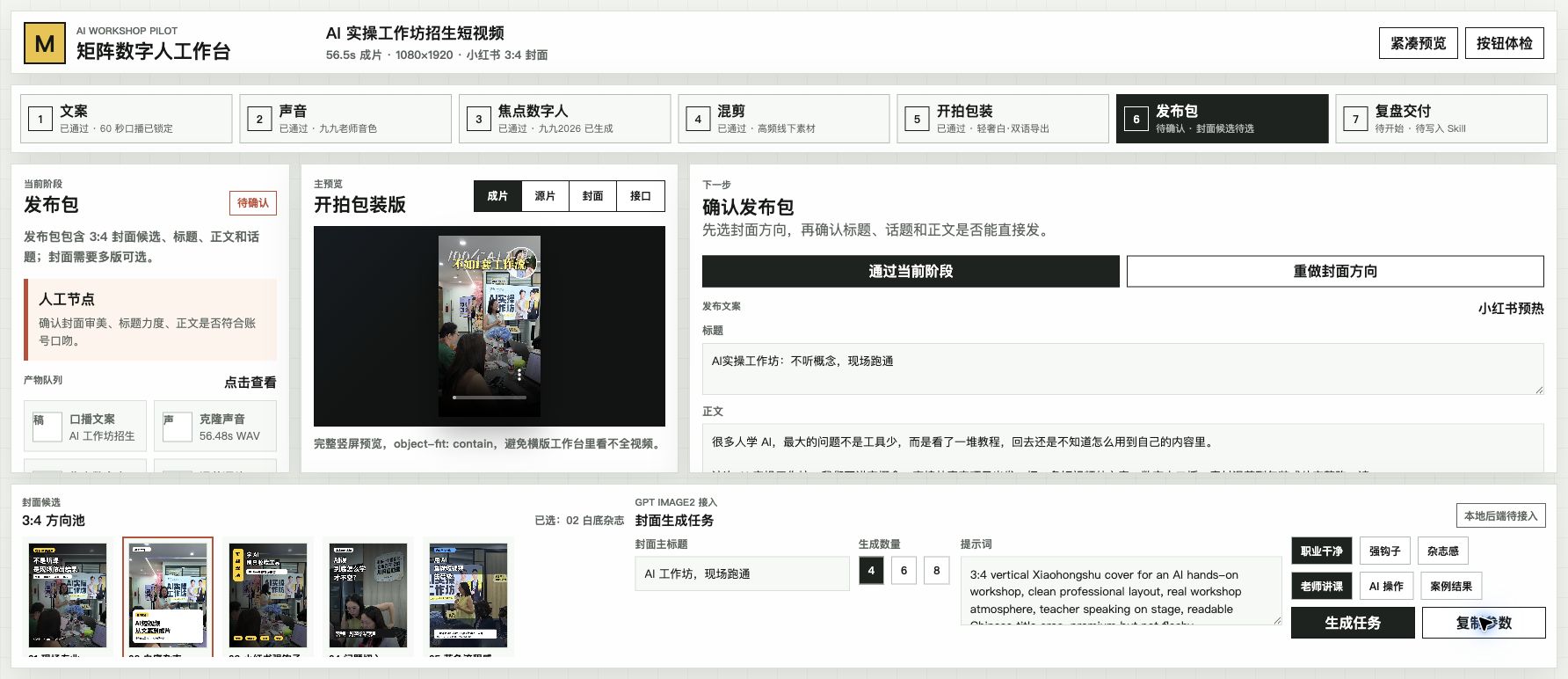Open step 2 声音
The width and height of the screenshot is (1568, 679).
[x=345, y=119]
